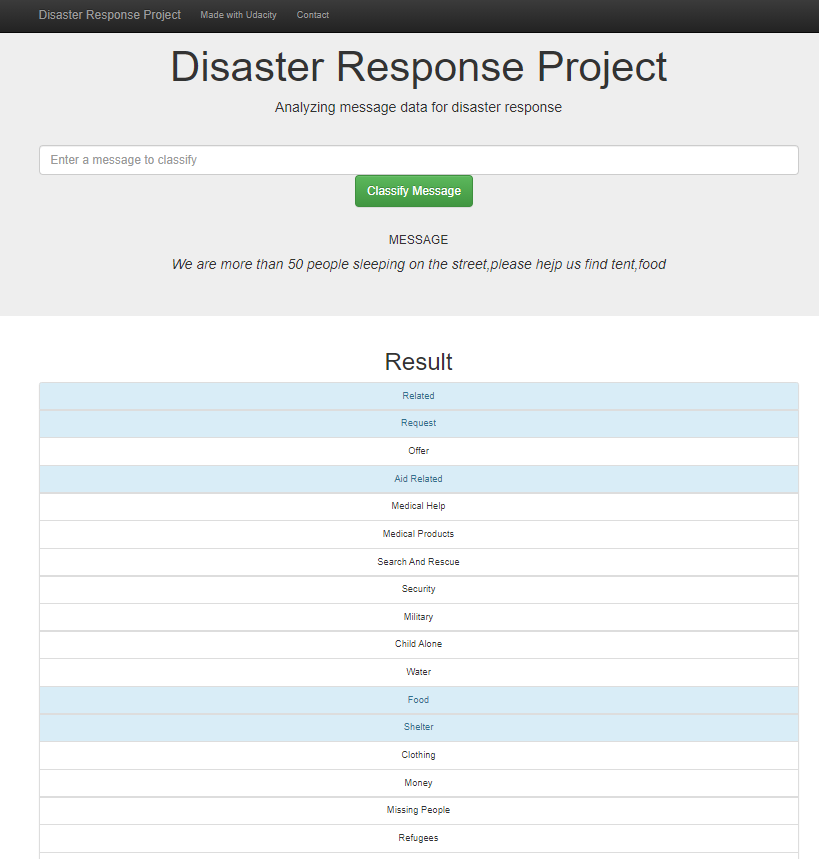Select the highlighted Shelter result row

point(419,728)
